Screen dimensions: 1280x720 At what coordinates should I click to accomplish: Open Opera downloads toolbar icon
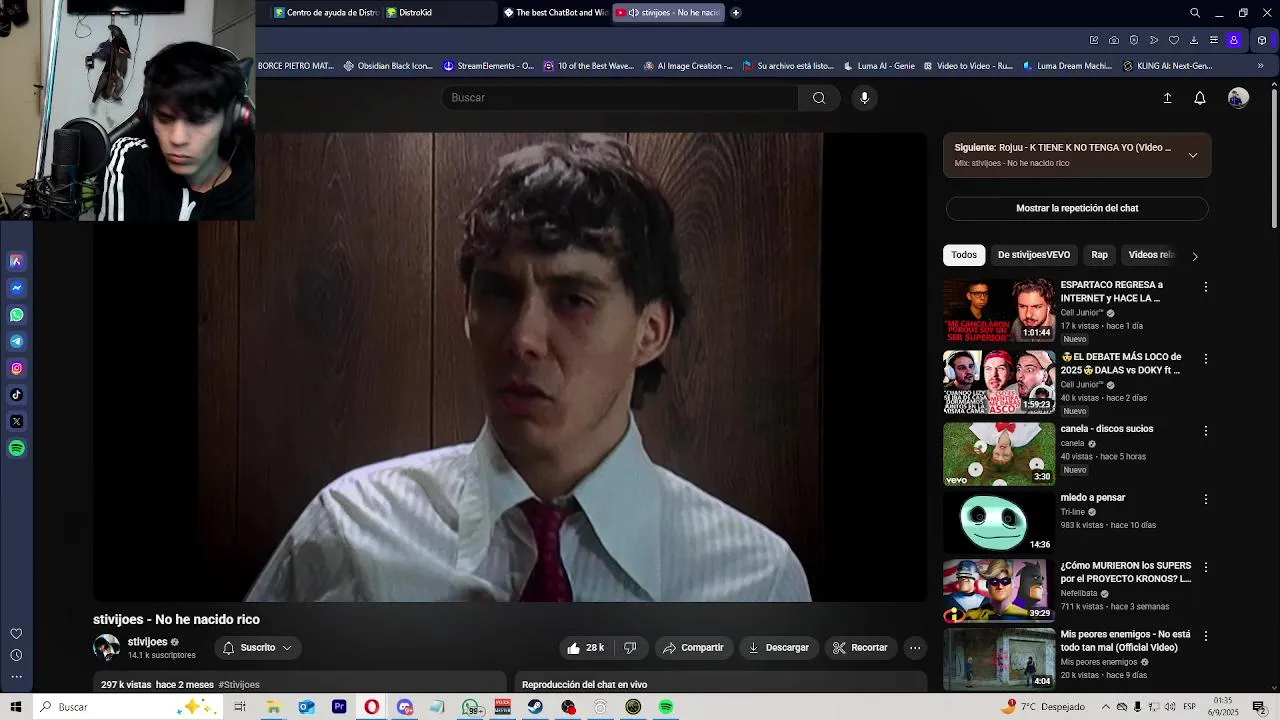click(x=1194, y=40)
